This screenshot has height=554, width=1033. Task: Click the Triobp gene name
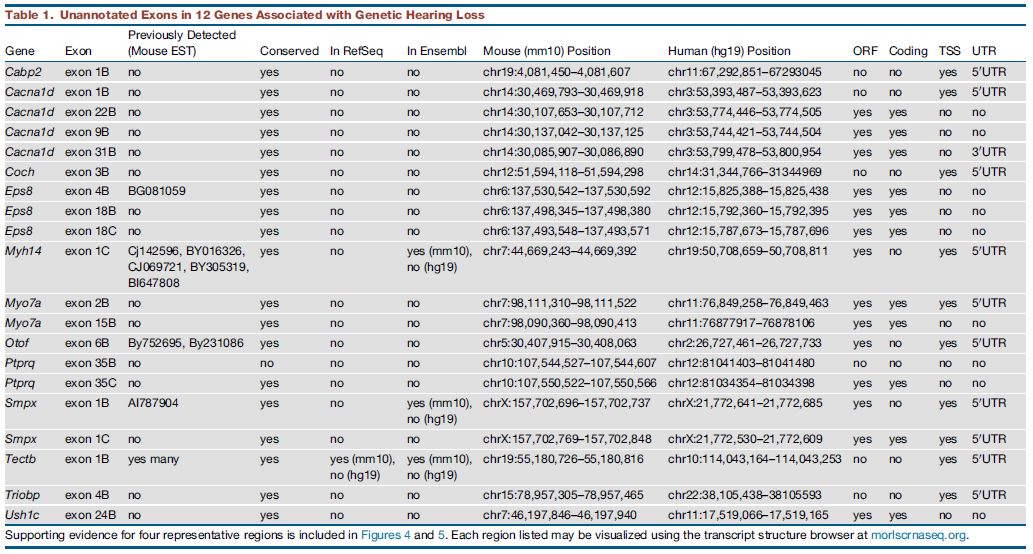coord(24,495)
